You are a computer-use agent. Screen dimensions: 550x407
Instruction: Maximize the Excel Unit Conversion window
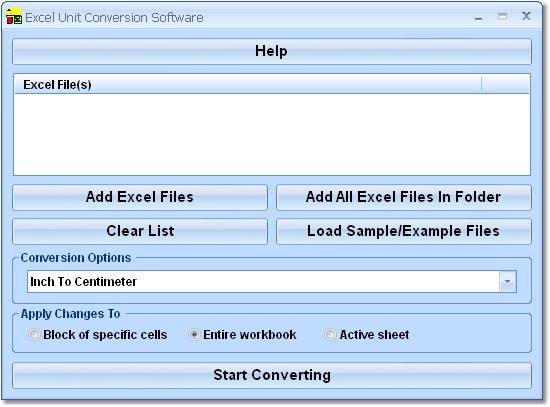click(502, 16)
